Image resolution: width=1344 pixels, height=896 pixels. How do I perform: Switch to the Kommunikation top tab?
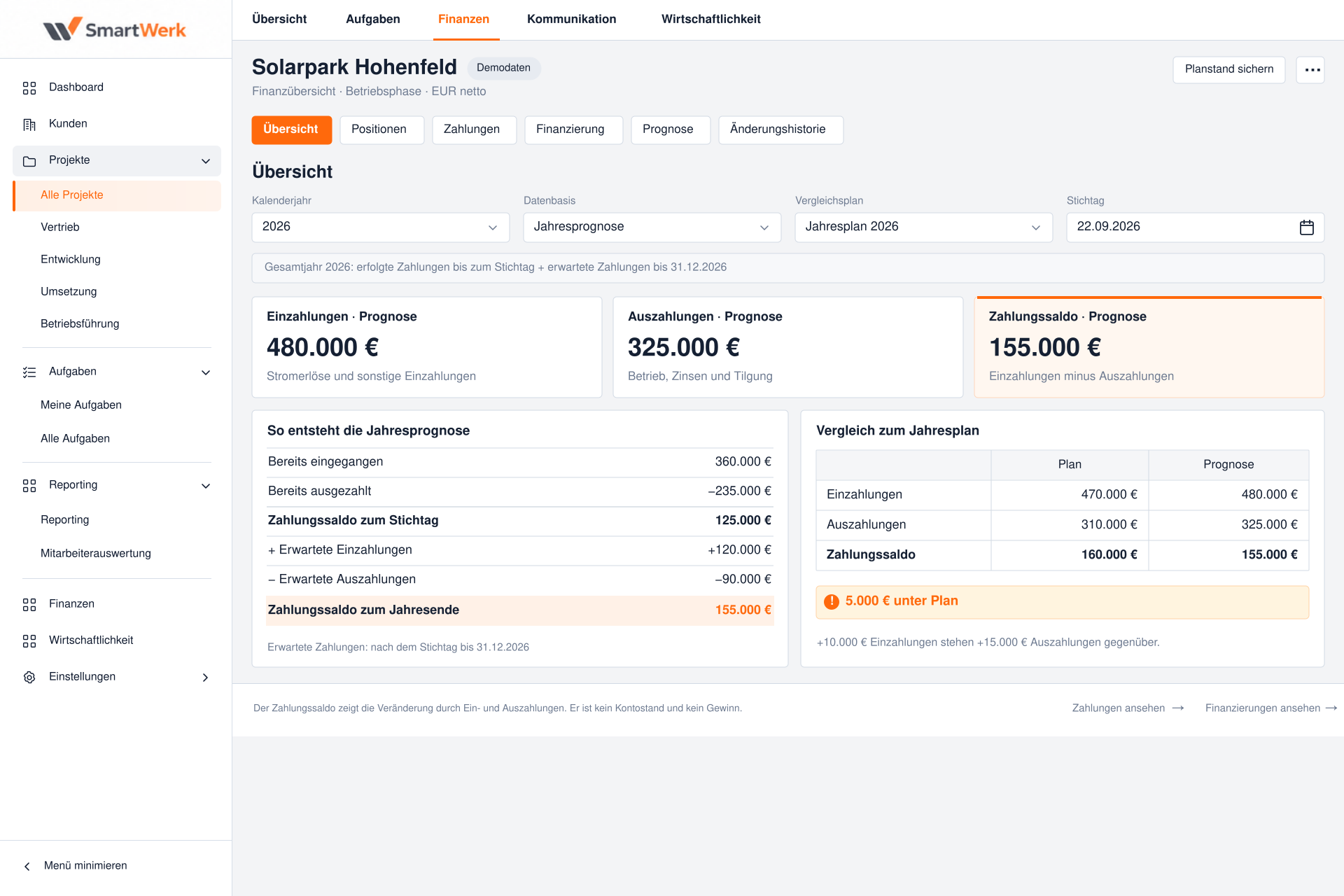pos(572,19)
